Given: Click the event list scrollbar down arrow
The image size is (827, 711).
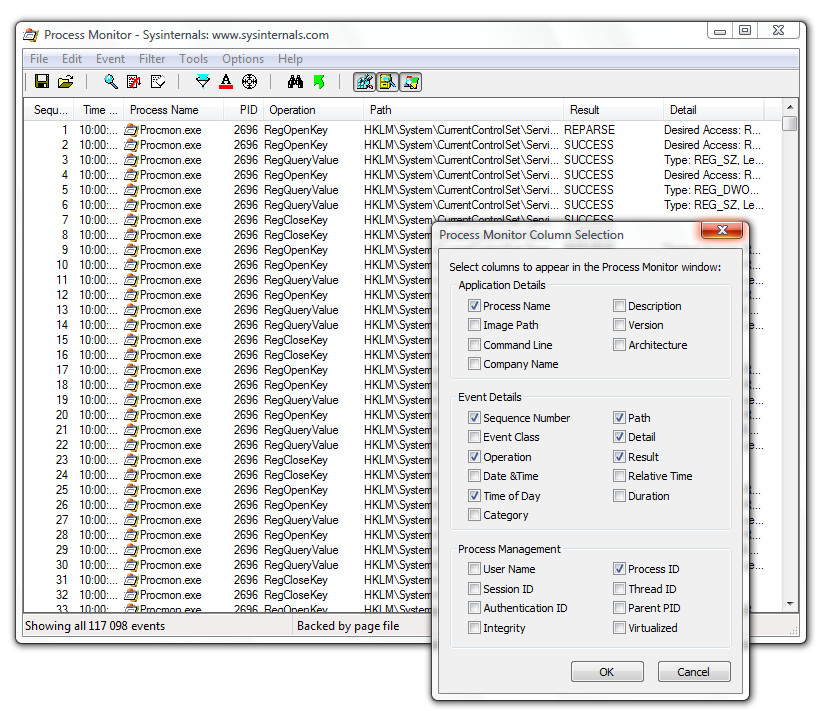Looking at the screenshot, I should [790, 604].
